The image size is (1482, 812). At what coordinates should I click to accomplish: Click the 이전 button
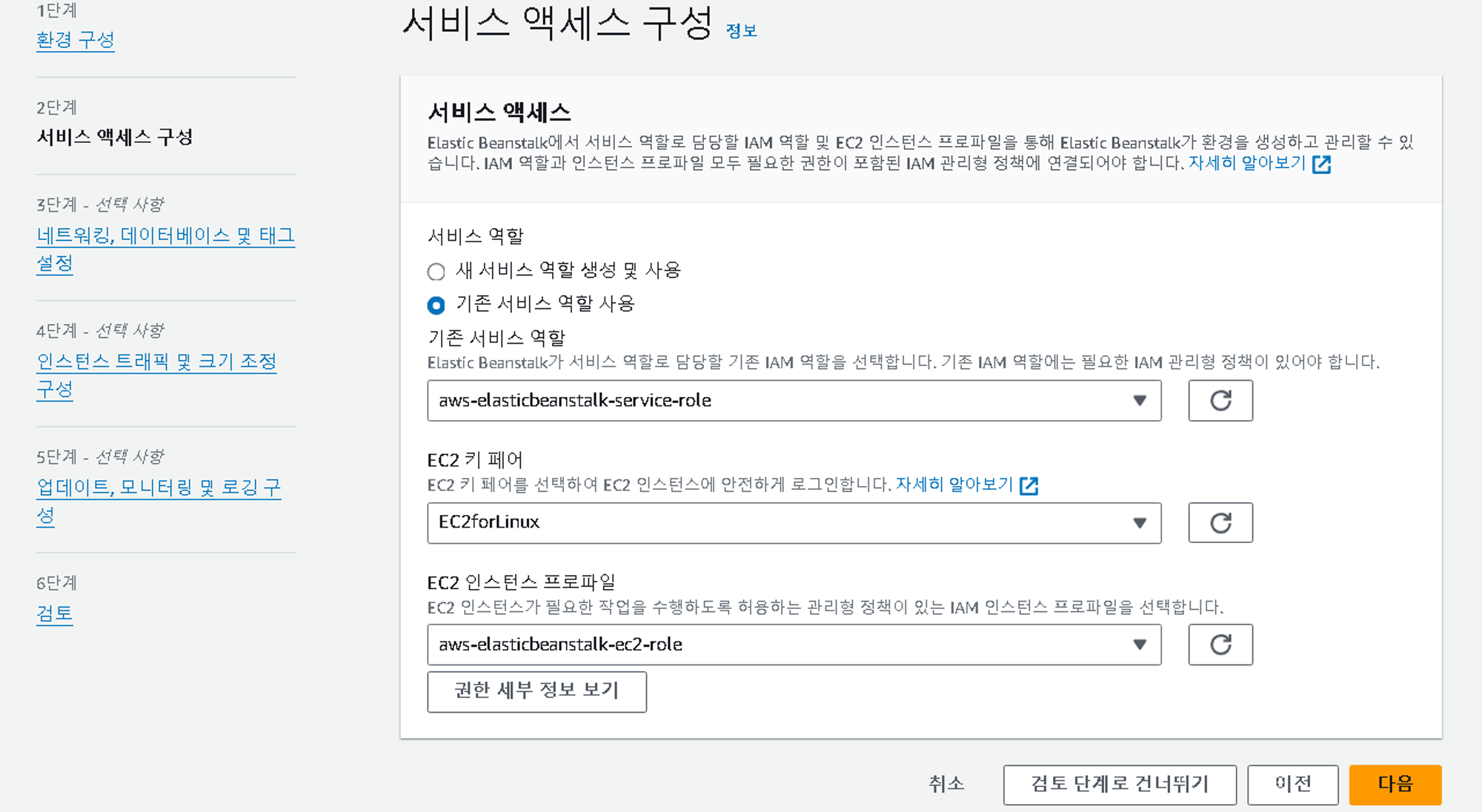point(1292,785)
